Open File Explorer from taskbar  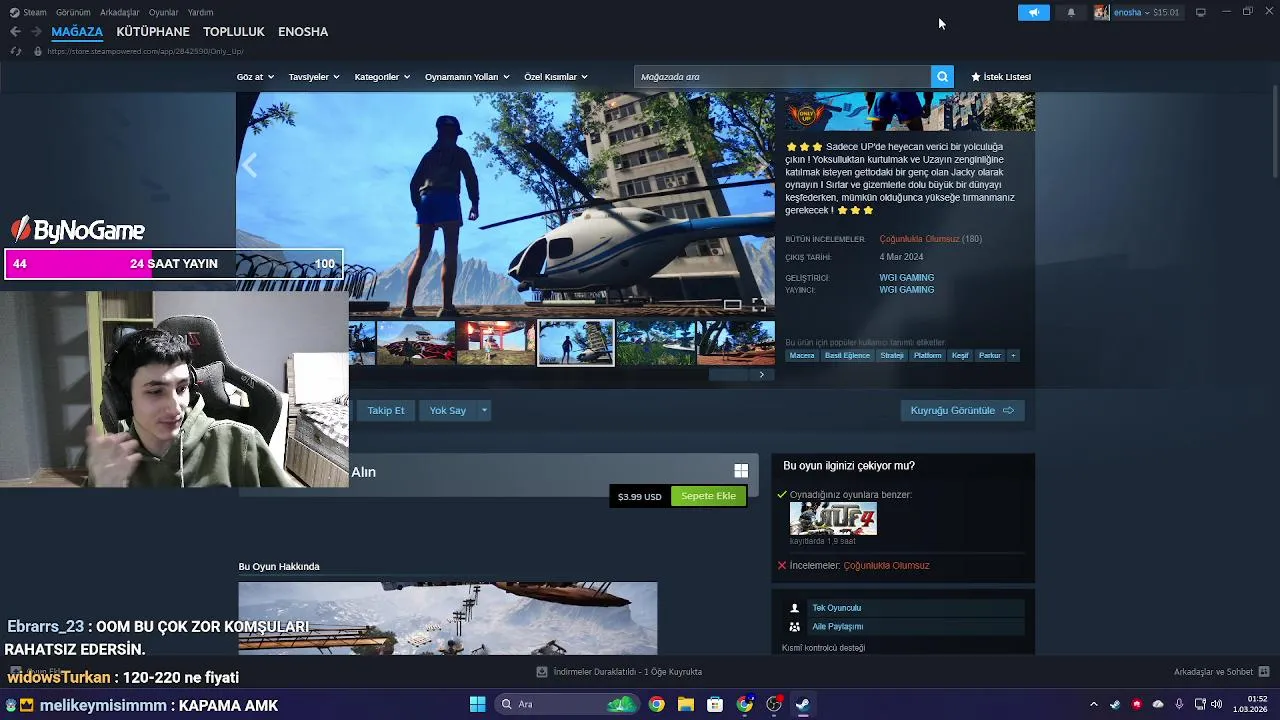685,704
